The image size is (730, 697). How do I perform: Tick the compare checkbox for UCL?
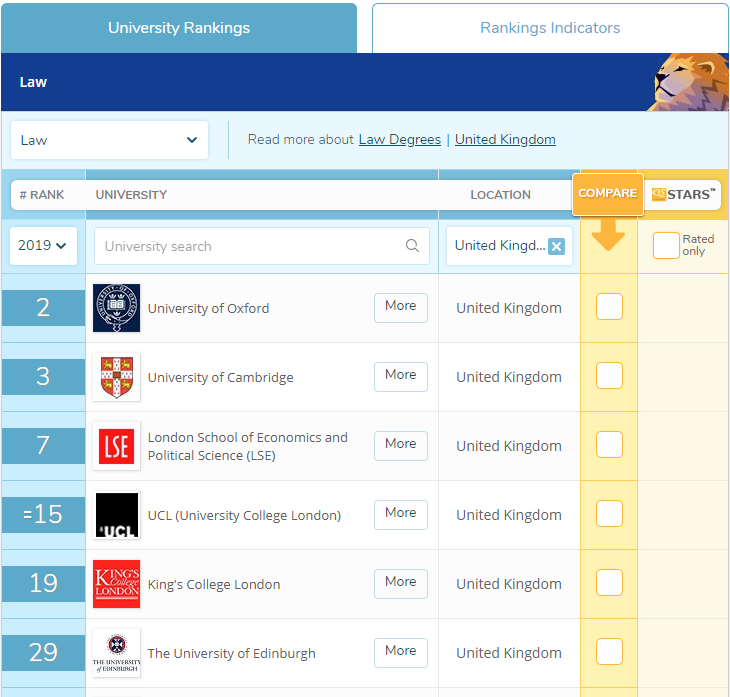click(609, 513)
